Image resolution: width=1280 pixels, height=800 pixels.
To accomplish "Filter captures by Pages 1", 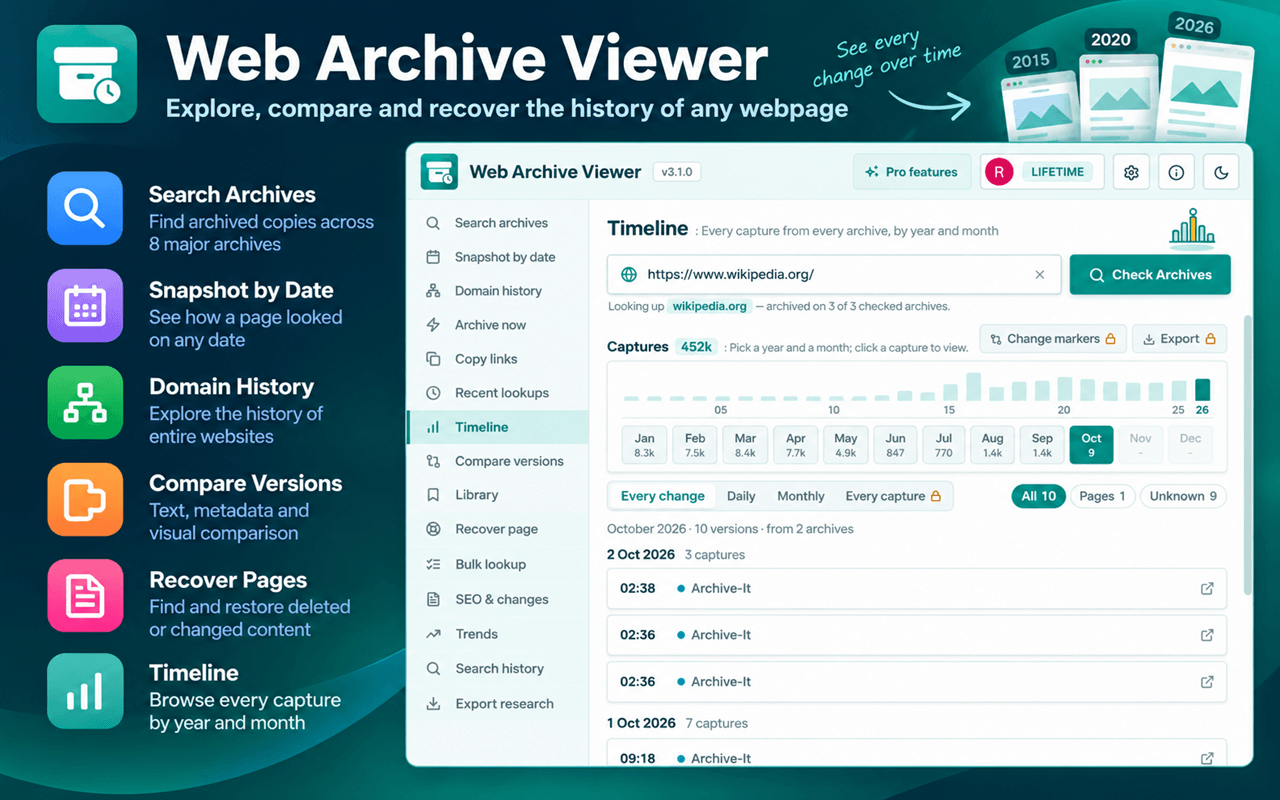I will click(x=1102, y=496).
